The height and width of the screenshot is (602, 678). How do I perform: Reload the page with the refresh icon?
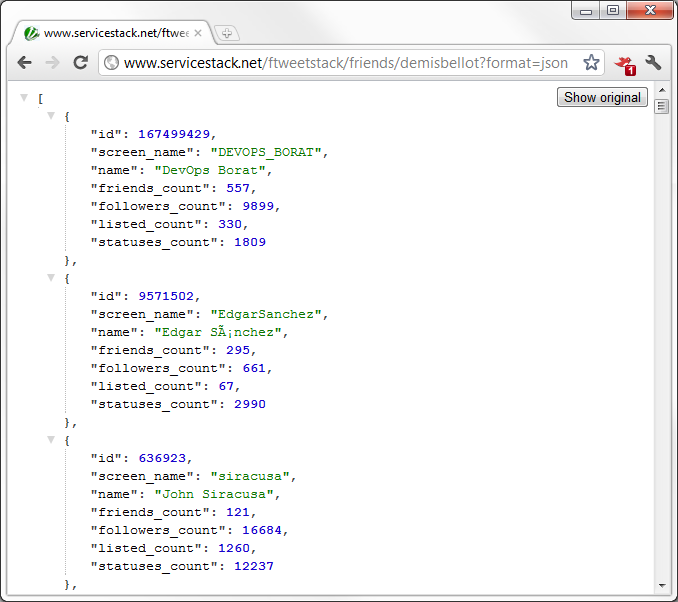click(x=80, y=63)
